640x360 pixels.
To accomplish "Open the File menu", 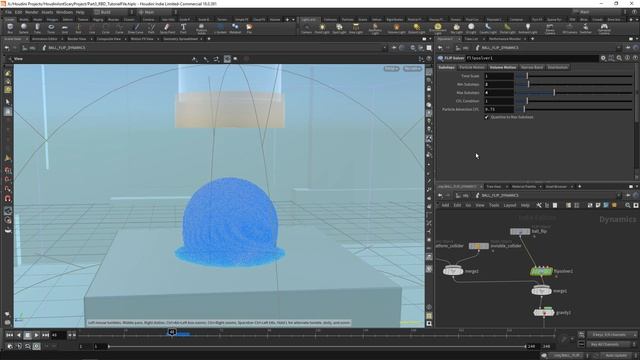I will (x=9, y=12).
